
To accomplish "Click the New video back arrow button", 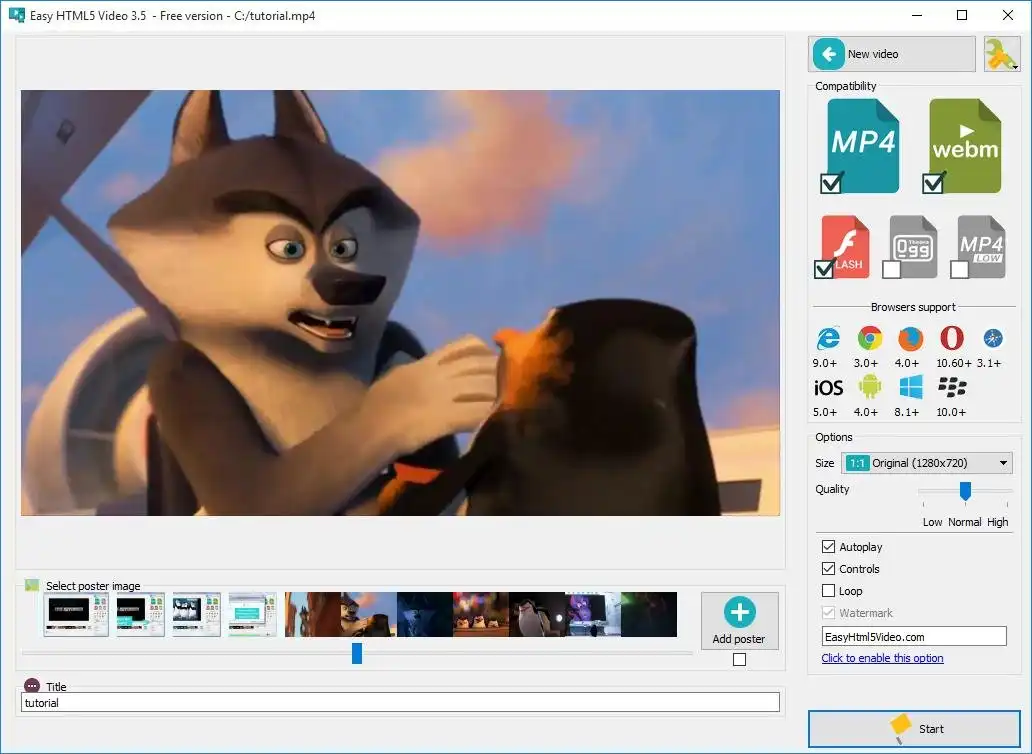I will click(x=891, y=54).
